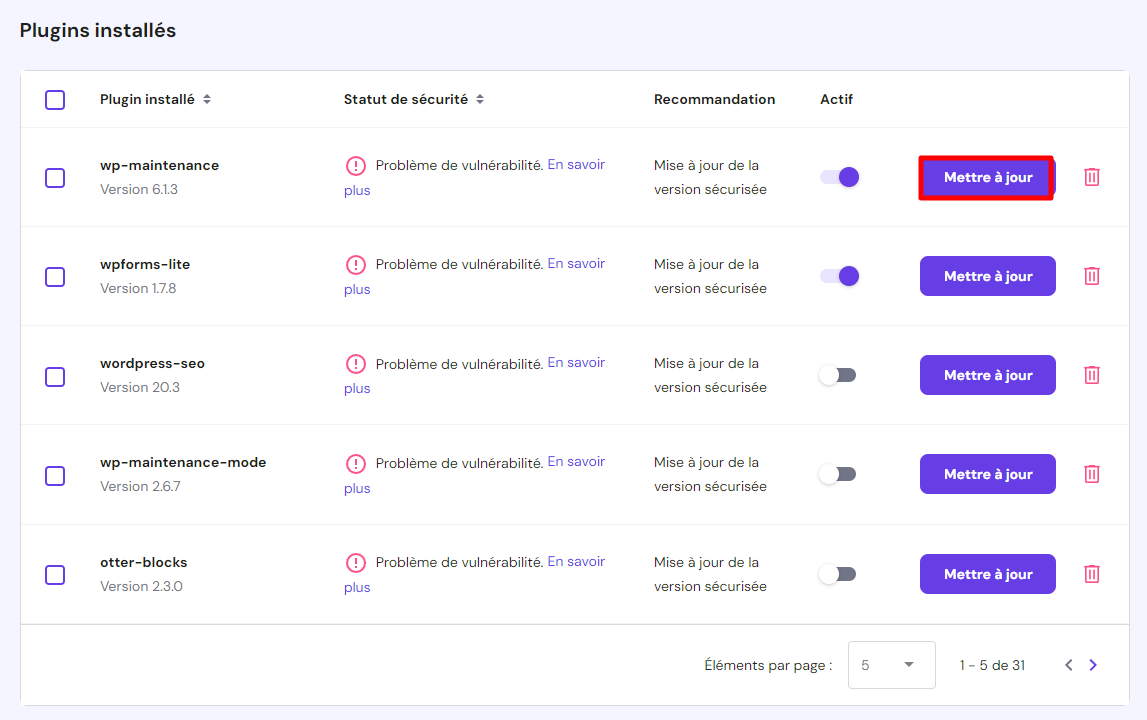Select all plugins with the header checkbox
The height and width of the screenshot is (720, 1147).
55,99
